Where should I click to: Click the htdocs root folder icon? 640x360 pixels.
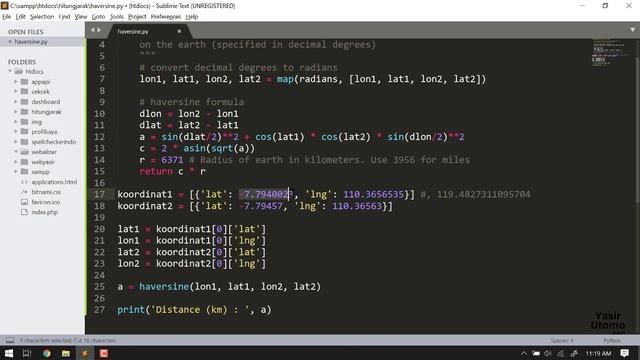[19, 71]
